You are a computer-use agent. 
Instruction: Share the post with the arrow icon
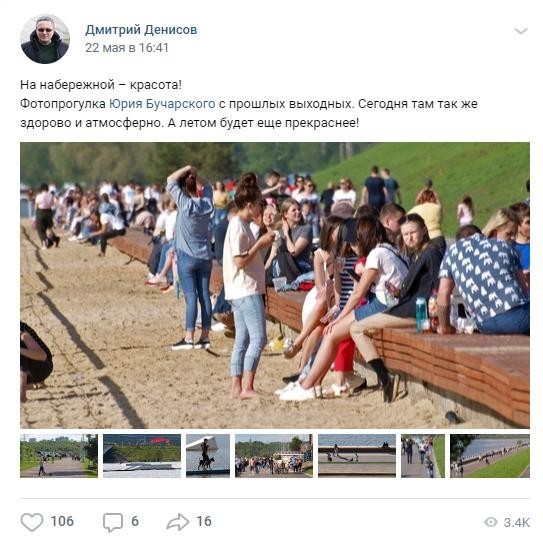tap(178, 522)
